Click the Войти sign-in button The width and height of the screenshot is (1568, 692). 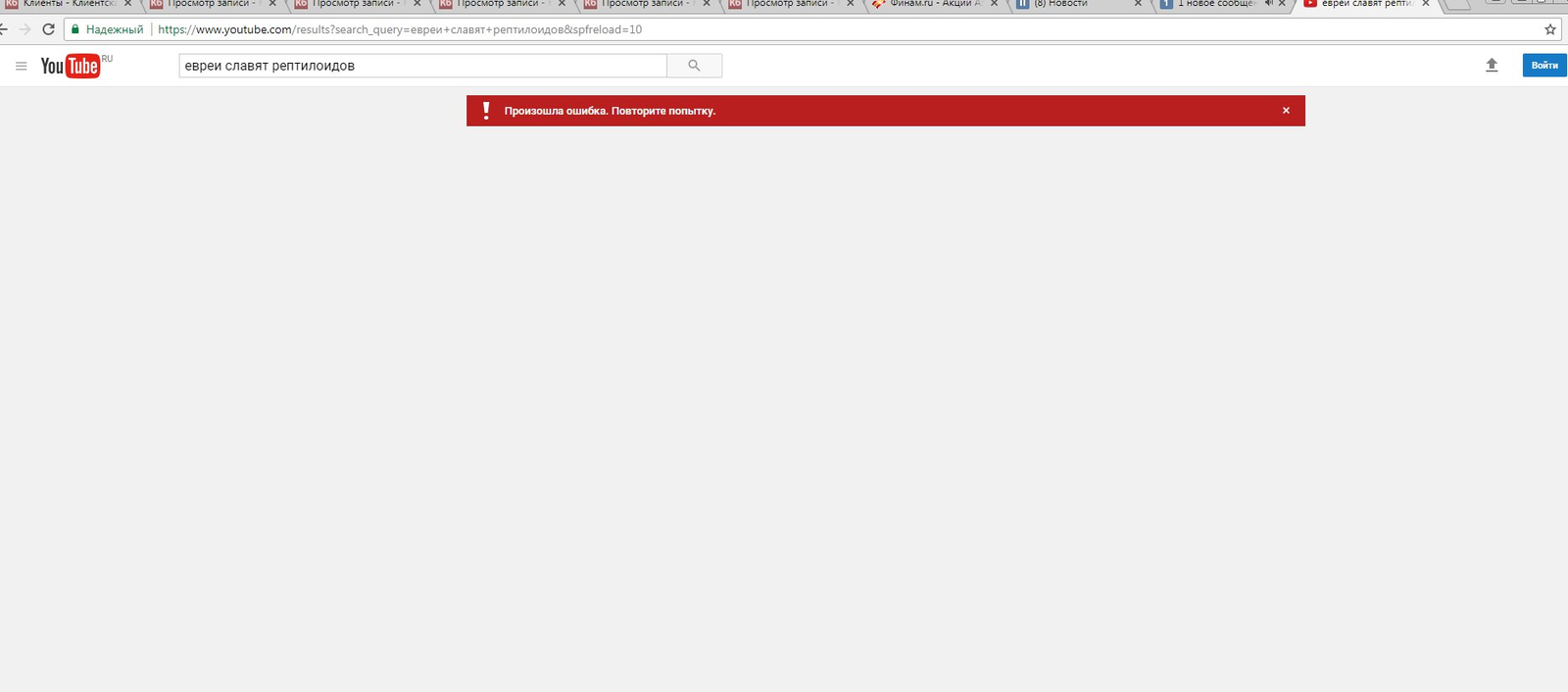pyautogui.click(x=1543, y=66)
